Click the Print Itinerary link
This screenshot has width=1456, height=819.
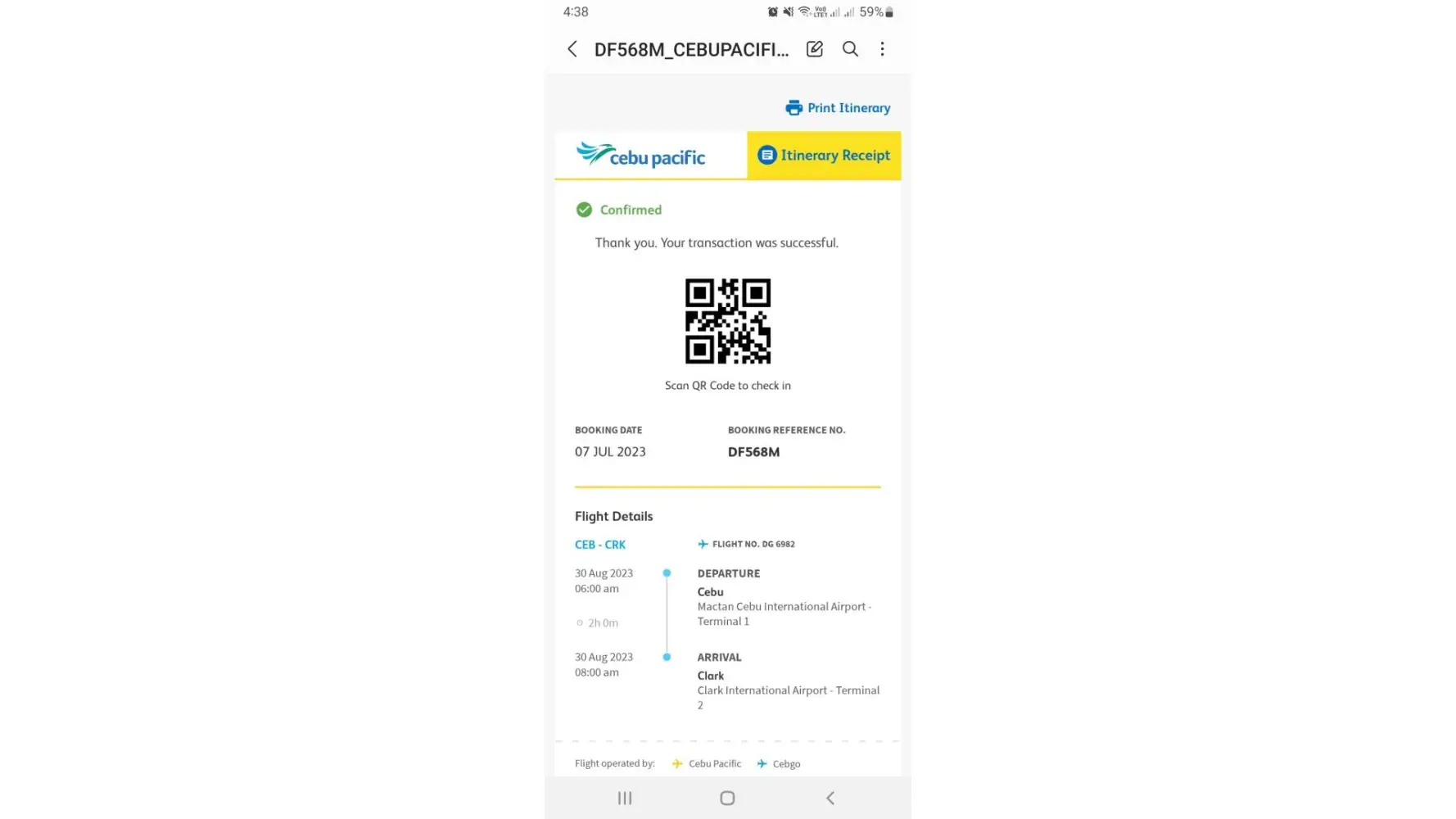coord(838,107)
